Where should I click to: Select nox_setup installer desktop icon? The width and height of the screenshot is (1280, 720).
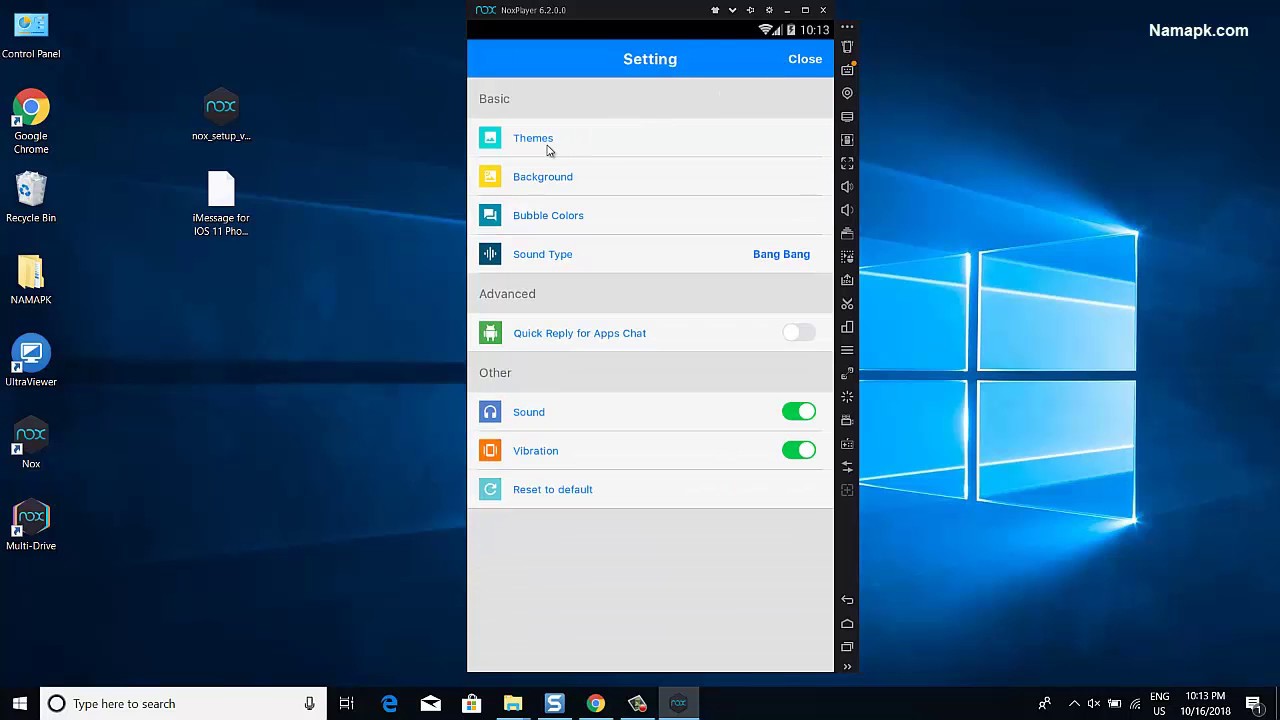click(221, 116)
